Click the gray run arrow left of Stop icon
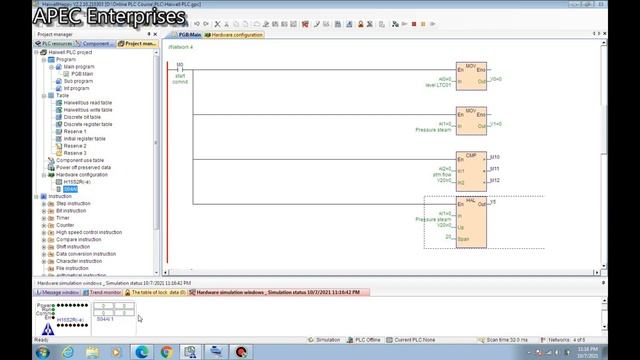This screenshot has height=360, width=640. click(x=404, y=24)
